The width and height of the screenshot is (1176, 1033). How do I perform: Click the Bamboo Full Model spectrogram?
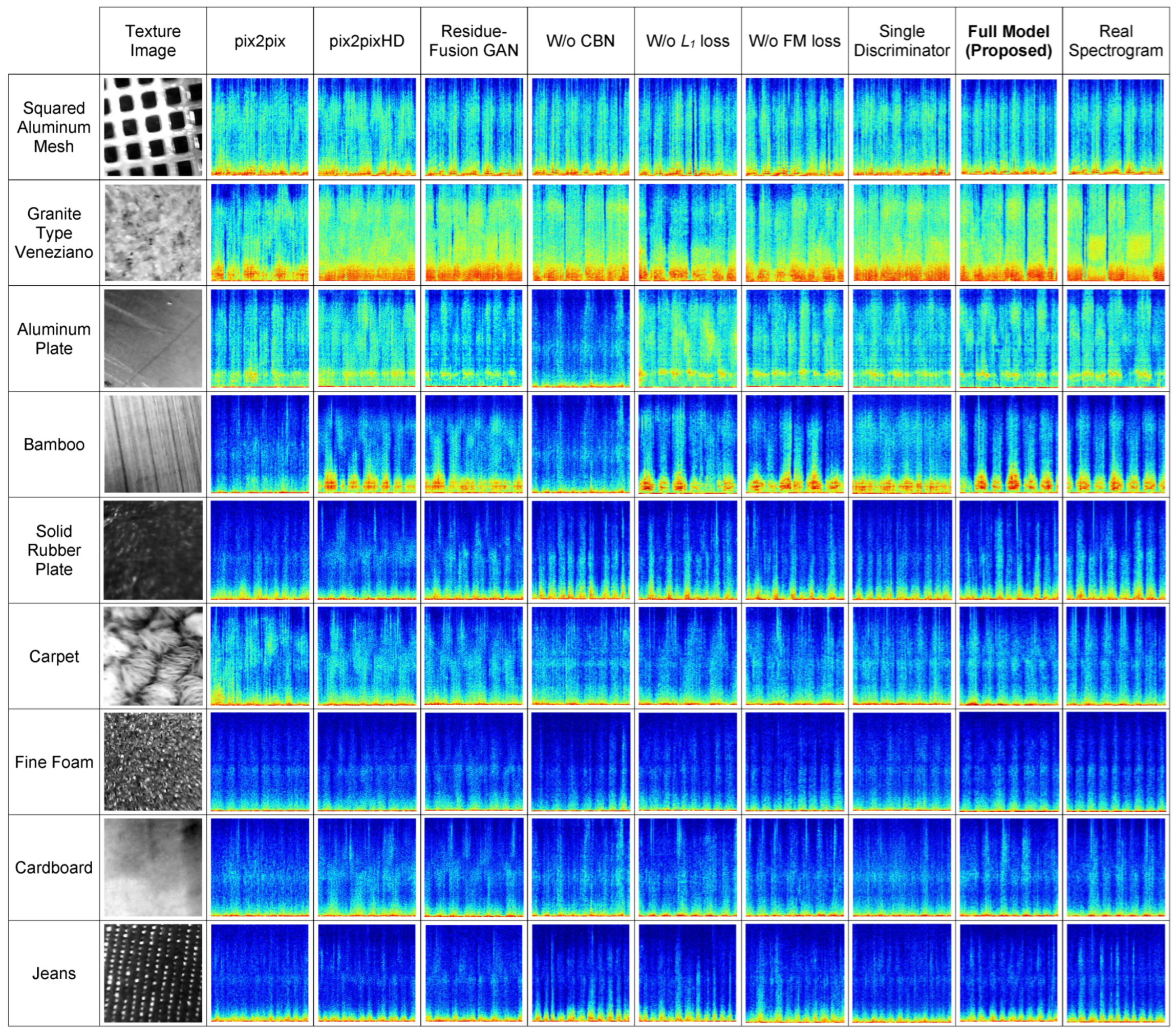coord(1009,444)
